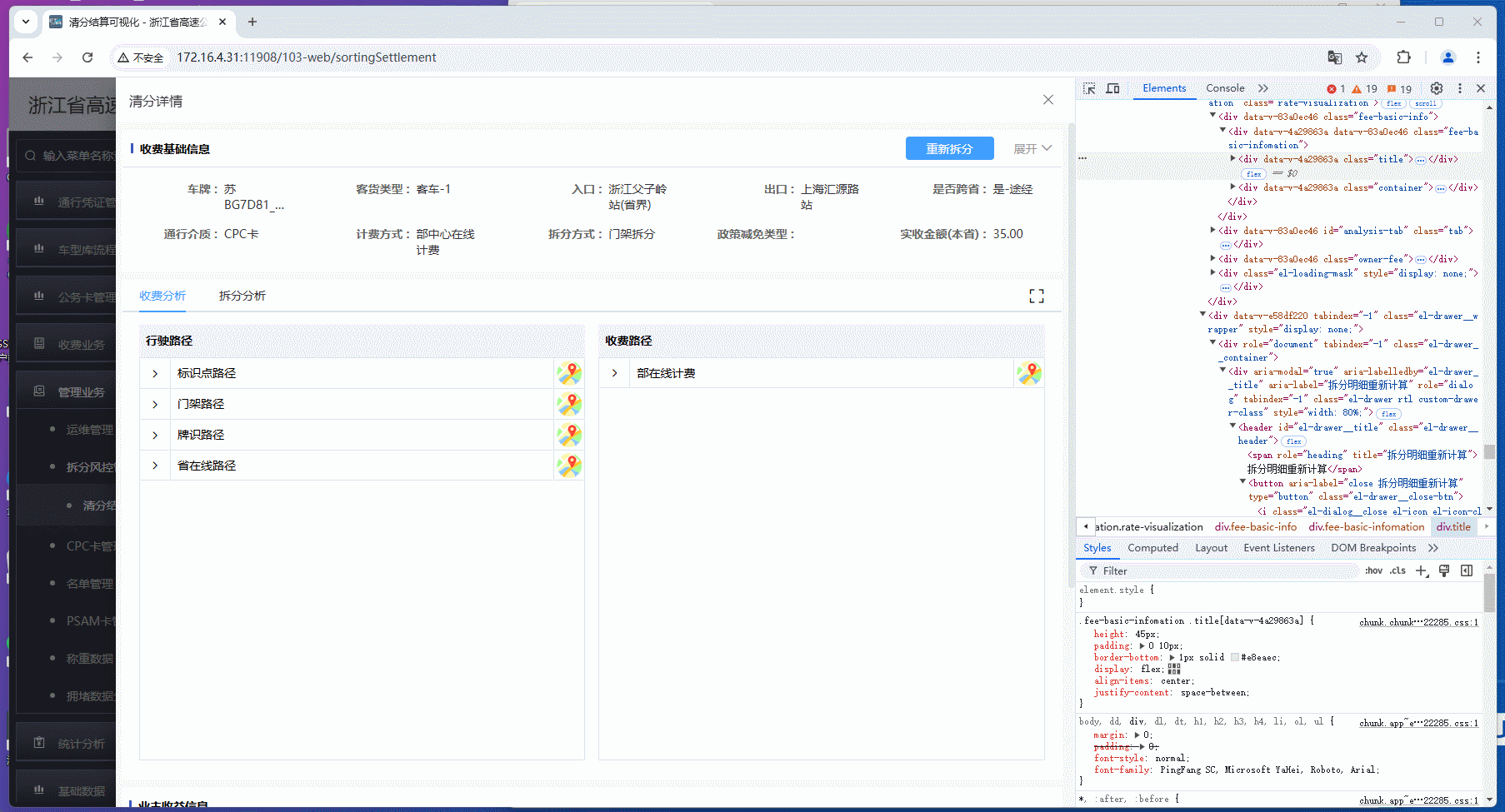1505x812 pixels.
Task: Select the DevTools Elements tab
Action: [1164, 88]
